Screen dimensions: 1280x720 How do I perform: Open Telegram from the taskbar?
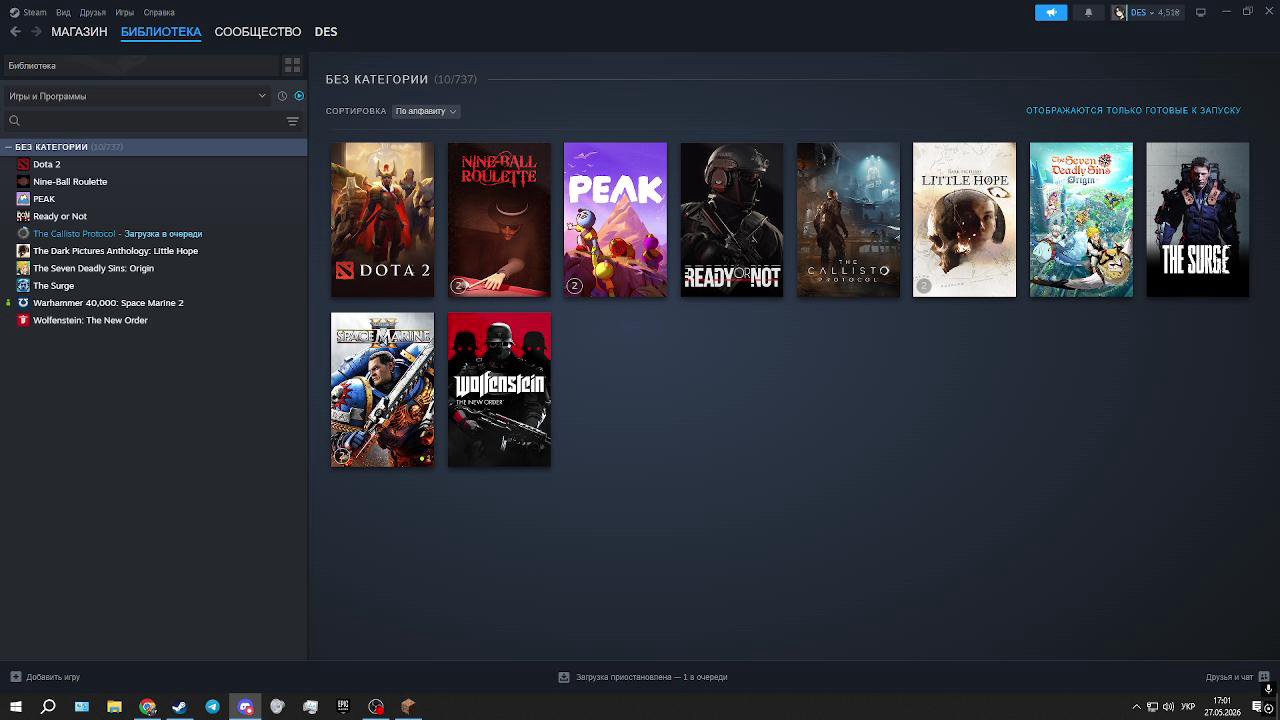click(x=212, y=707)
